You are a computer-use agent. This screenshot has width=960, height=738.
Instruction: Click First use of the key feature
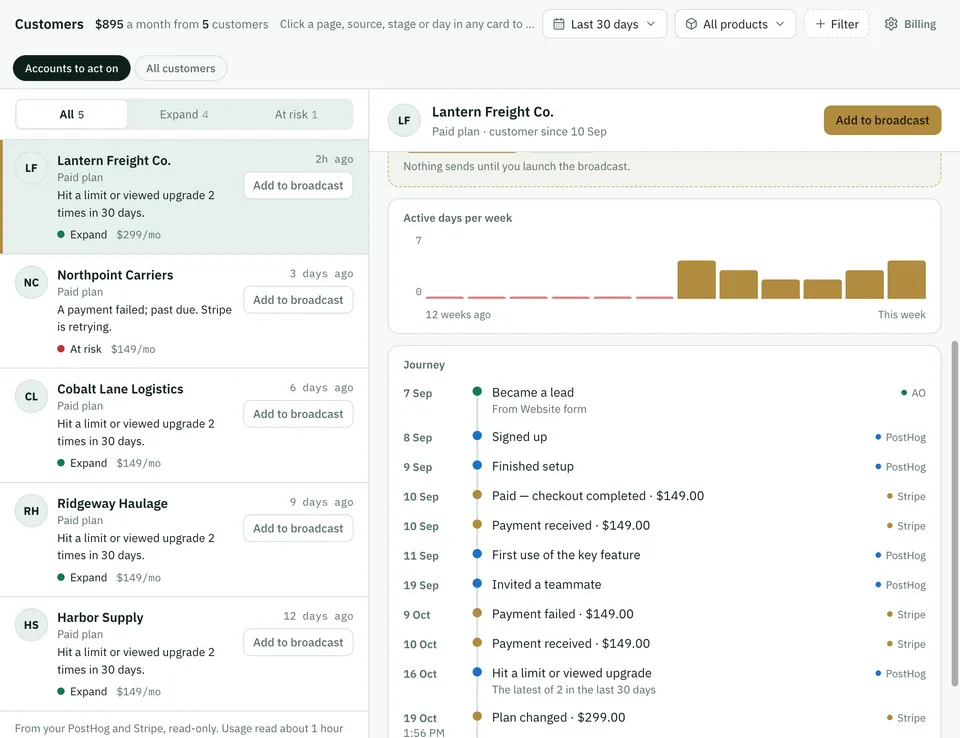click(566, 555)
